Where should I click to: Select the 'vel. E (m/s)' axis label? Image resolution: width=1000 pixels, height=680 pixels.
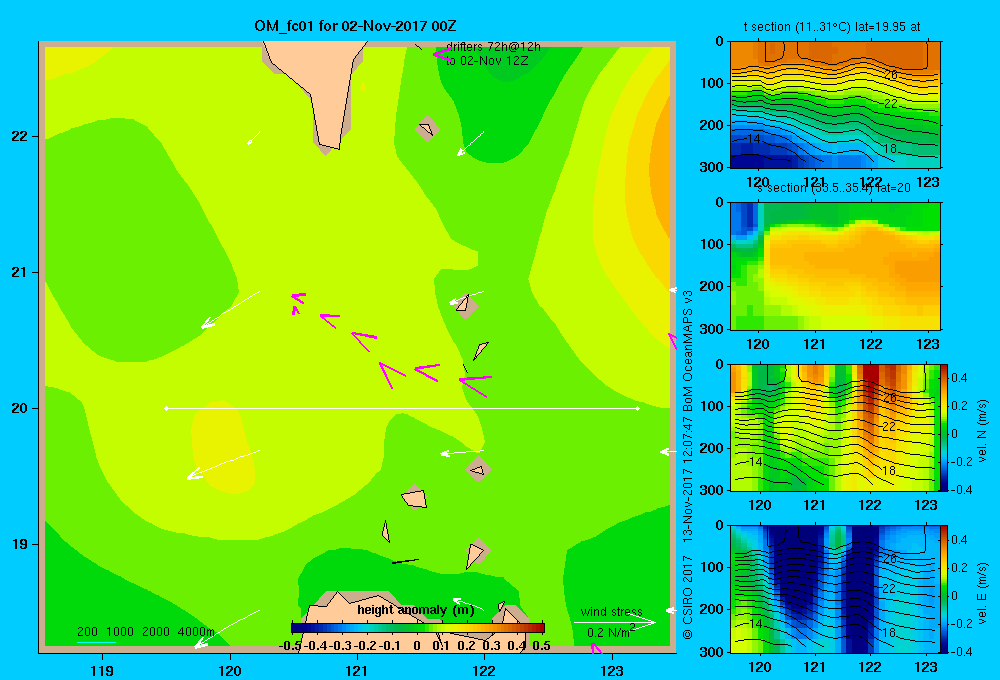982,593
